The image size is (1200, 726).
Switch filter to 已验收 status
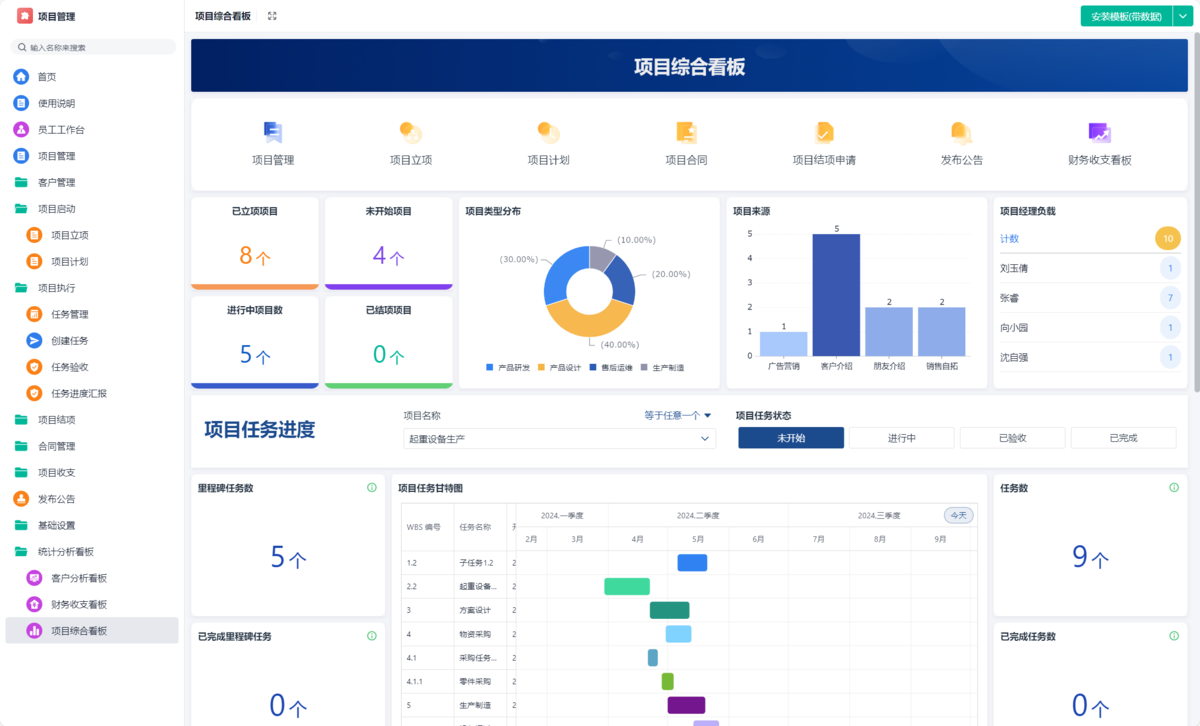point(1012,437)
